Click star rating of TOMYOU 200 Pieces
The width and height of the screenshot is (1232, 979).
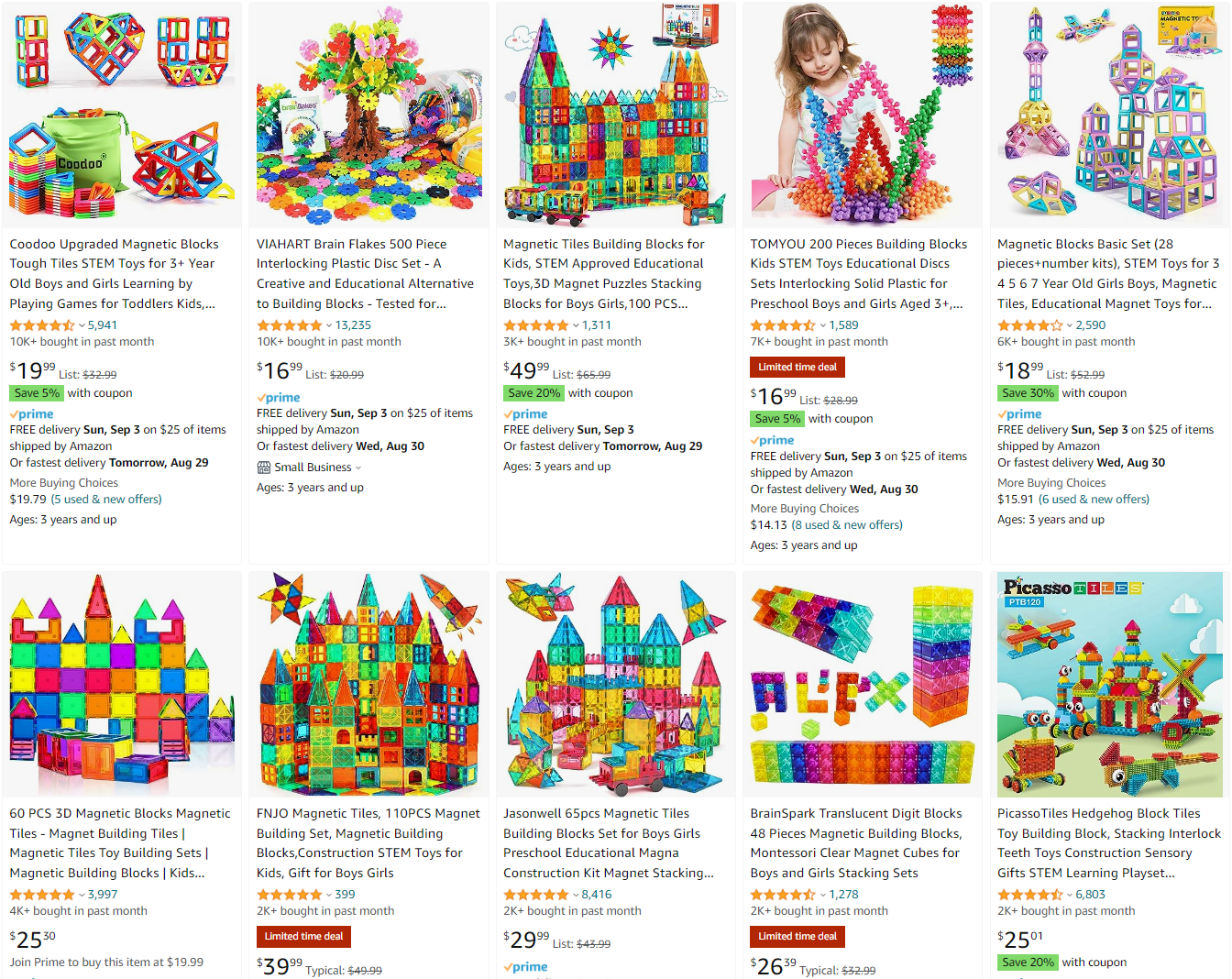(x=783, y=325)
